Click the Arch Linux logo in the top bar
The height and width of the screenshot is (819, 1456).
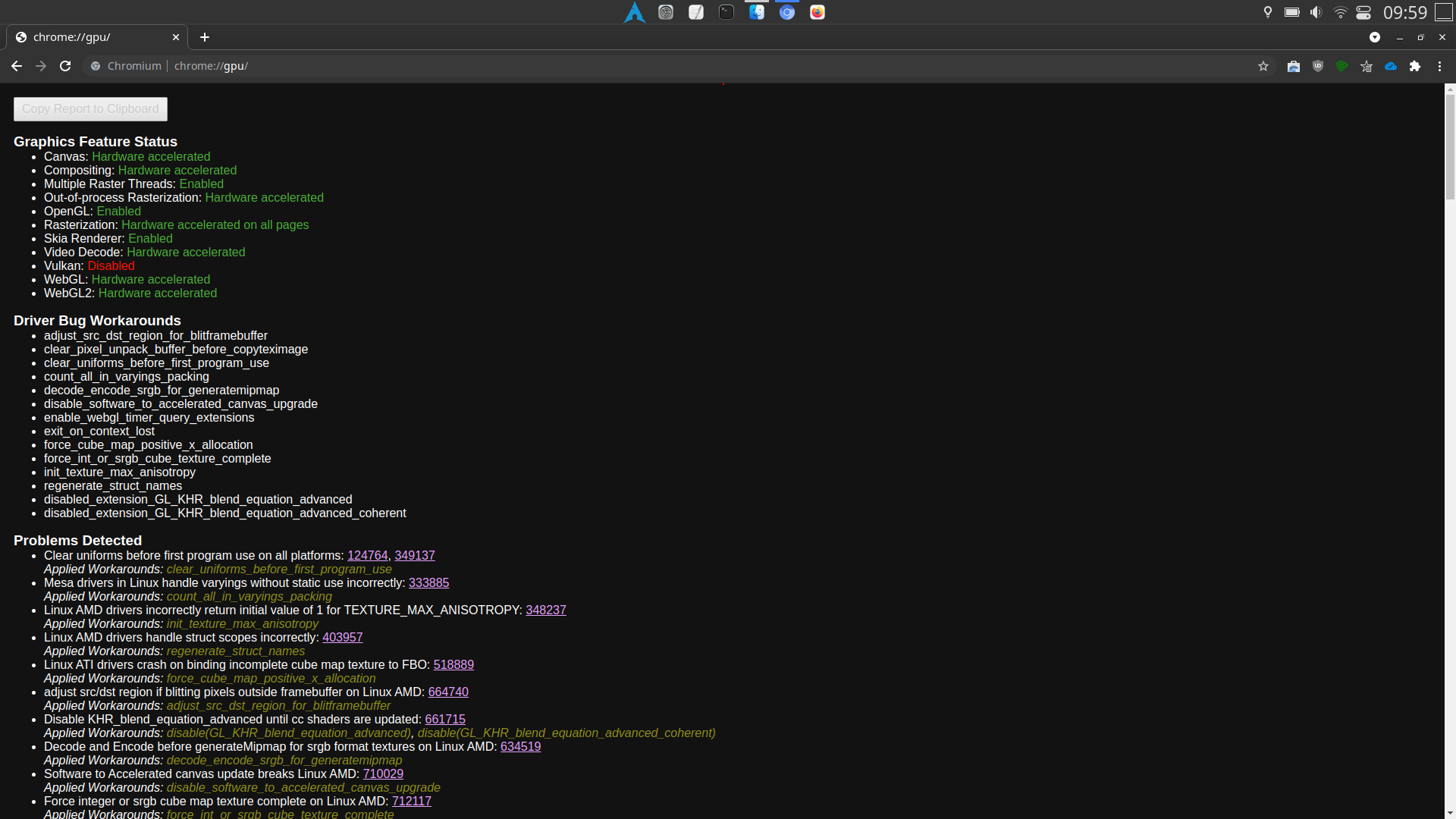[635, 11]
